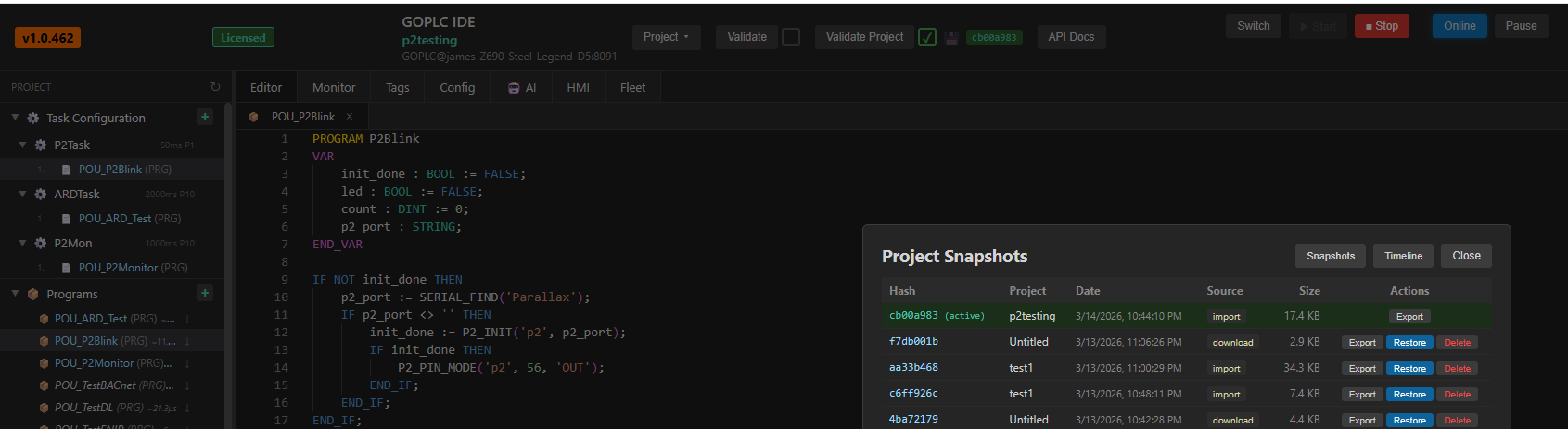
Task: Click the cube icon of POU_P2Monitor in Programs
Action: coord(44,363)
